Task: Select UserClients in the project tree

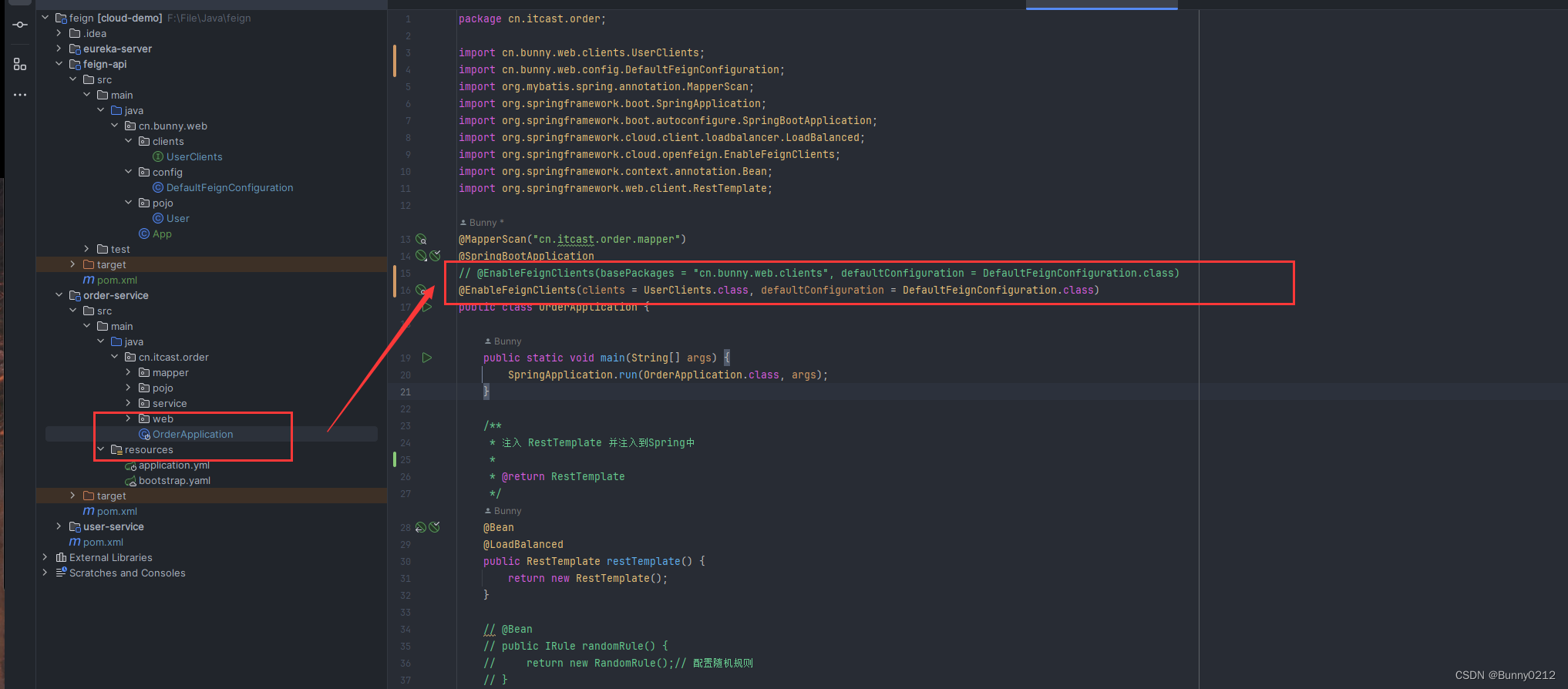Action: (194, 156)
